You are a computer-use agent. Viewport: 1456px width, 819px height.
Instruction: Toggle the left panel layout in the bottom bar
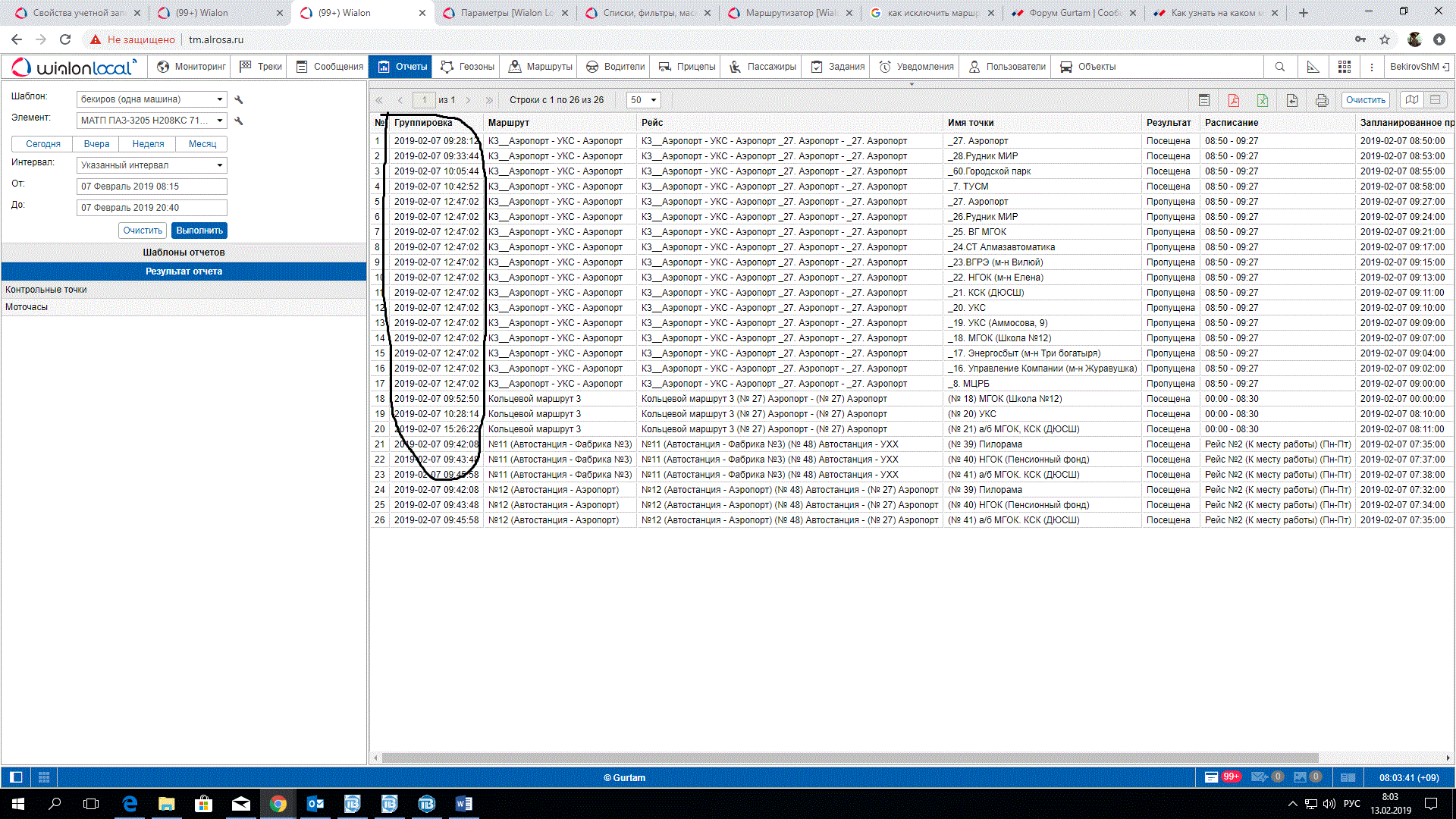pos(16,777)
